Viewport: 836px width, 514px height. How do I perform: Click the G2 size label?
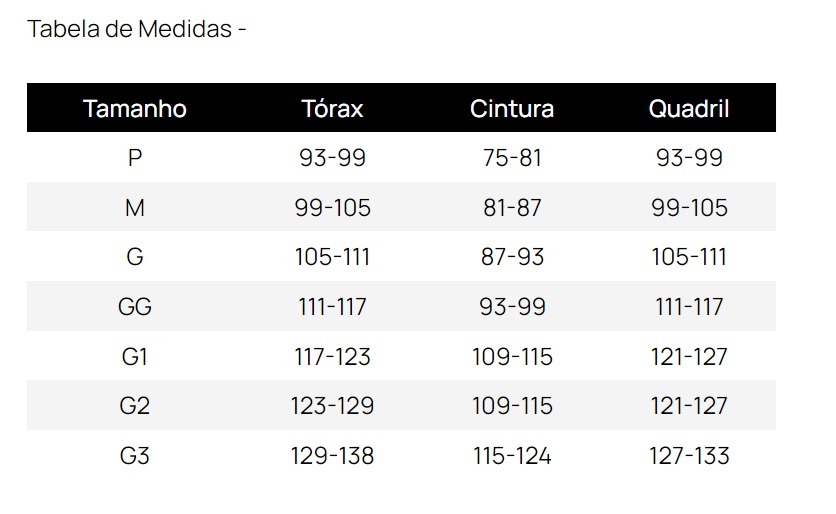pos(135,406)
